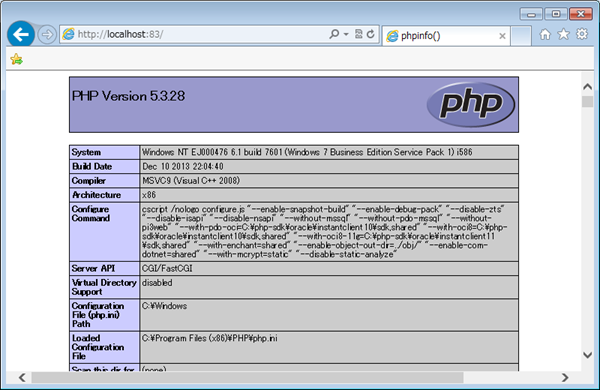Close the phpinfo() tab
The width and height of the screenshot is (600, 390).
click(x=502, y=36)
